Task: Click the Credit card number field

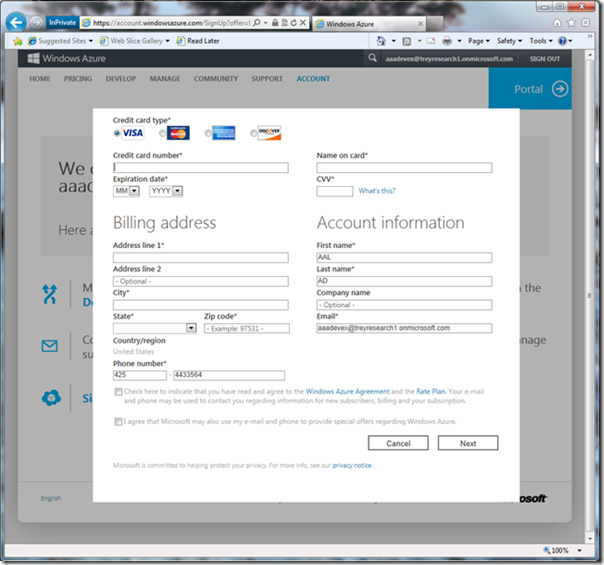Action: [x=201, y=168]
